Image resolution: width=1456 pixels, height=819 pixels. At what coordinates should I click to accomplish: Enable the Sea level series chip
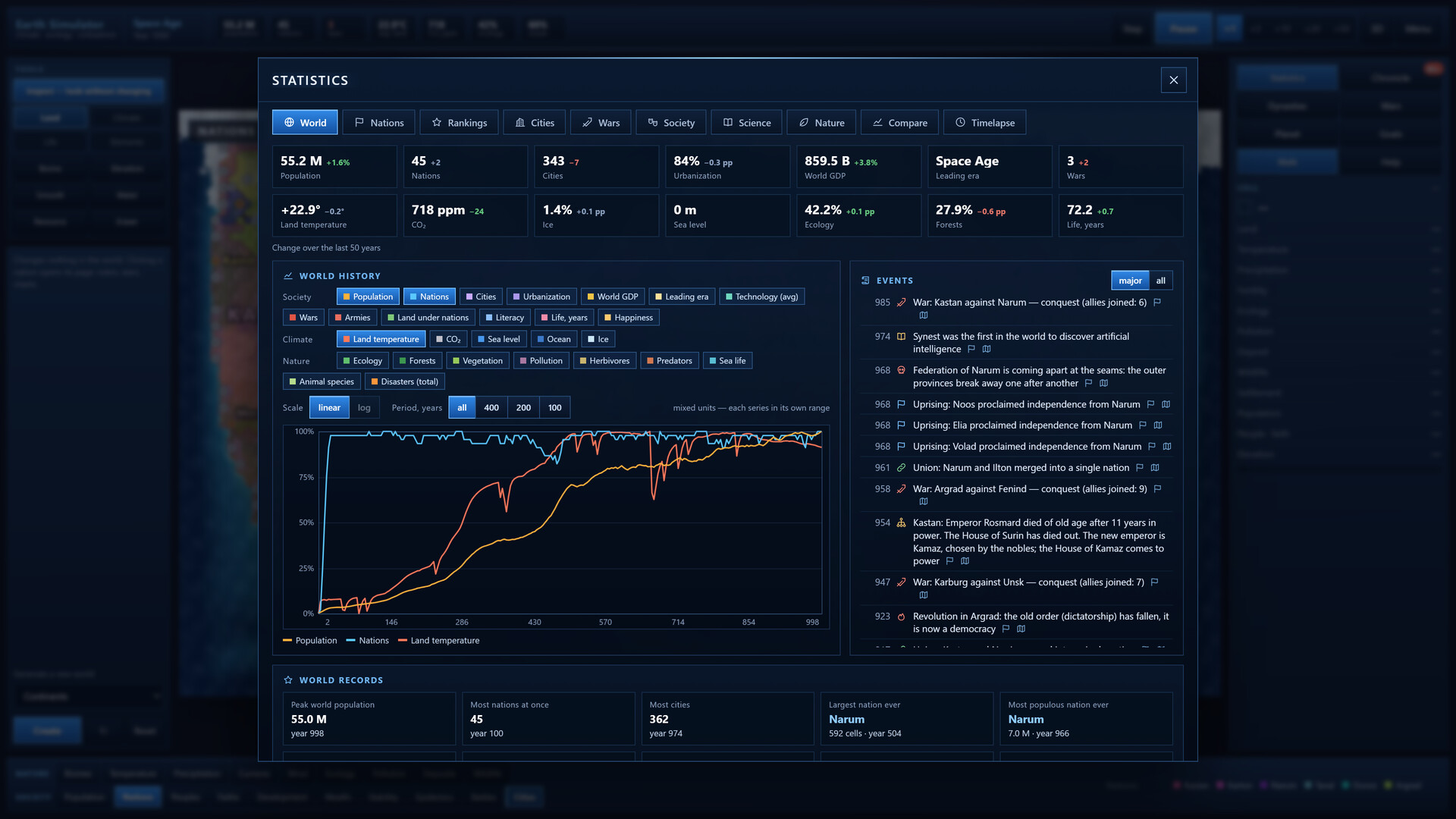click(x=499, y=339)
